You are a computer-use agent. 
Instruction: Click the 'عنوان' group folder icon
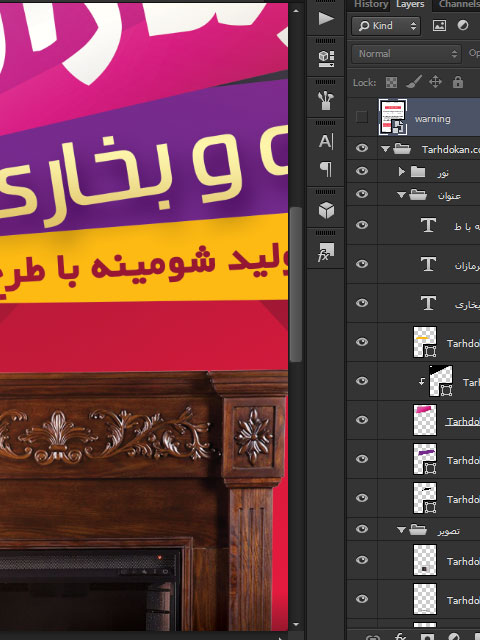[x=418, y=195]
